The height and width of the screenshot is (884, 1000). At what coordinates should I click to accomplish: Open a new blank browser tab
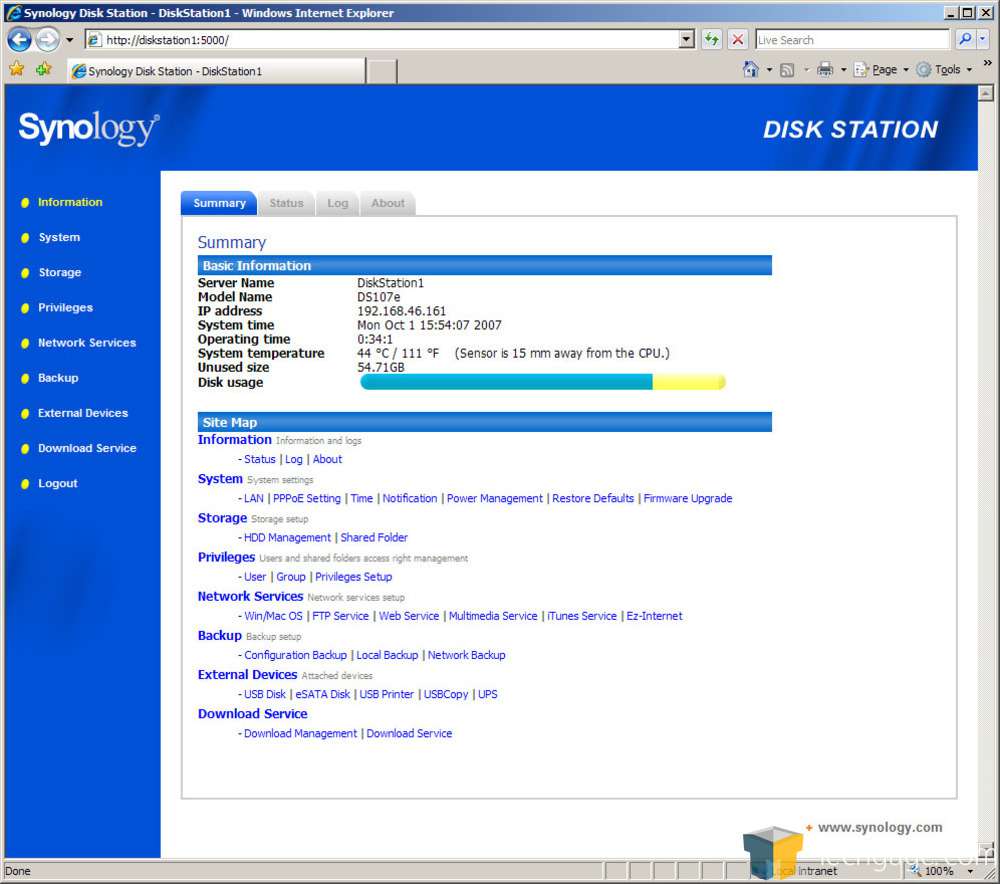coord(382,71)
